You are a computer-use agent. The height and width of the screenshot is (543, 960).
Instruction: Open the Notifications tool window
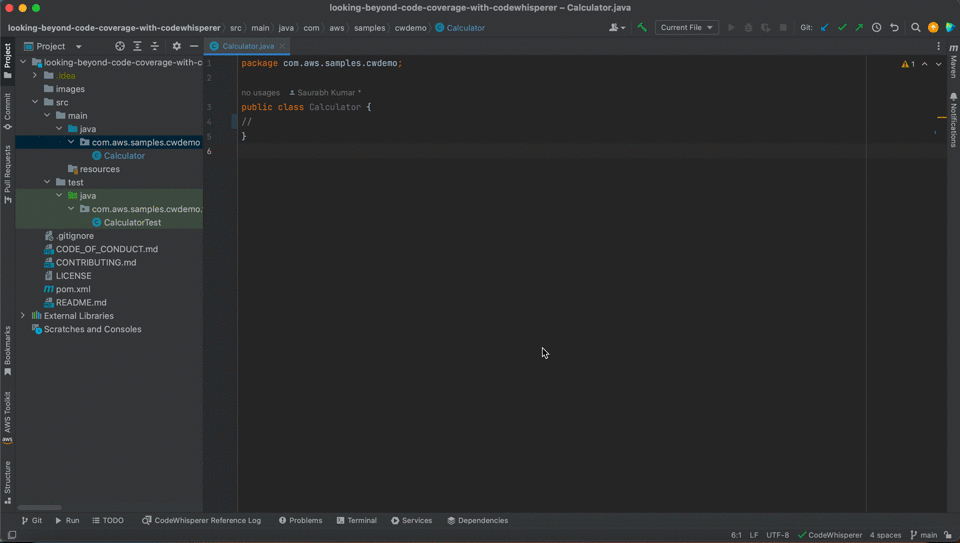pyautogui.click(x=953, y=120)
